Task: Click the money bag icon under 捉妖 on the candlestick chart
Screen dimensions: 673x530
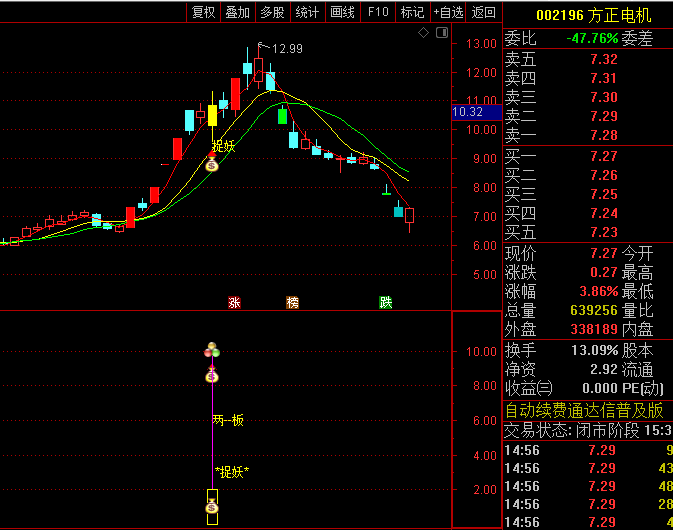Action: pyautogui.click(x=212, y=163)
